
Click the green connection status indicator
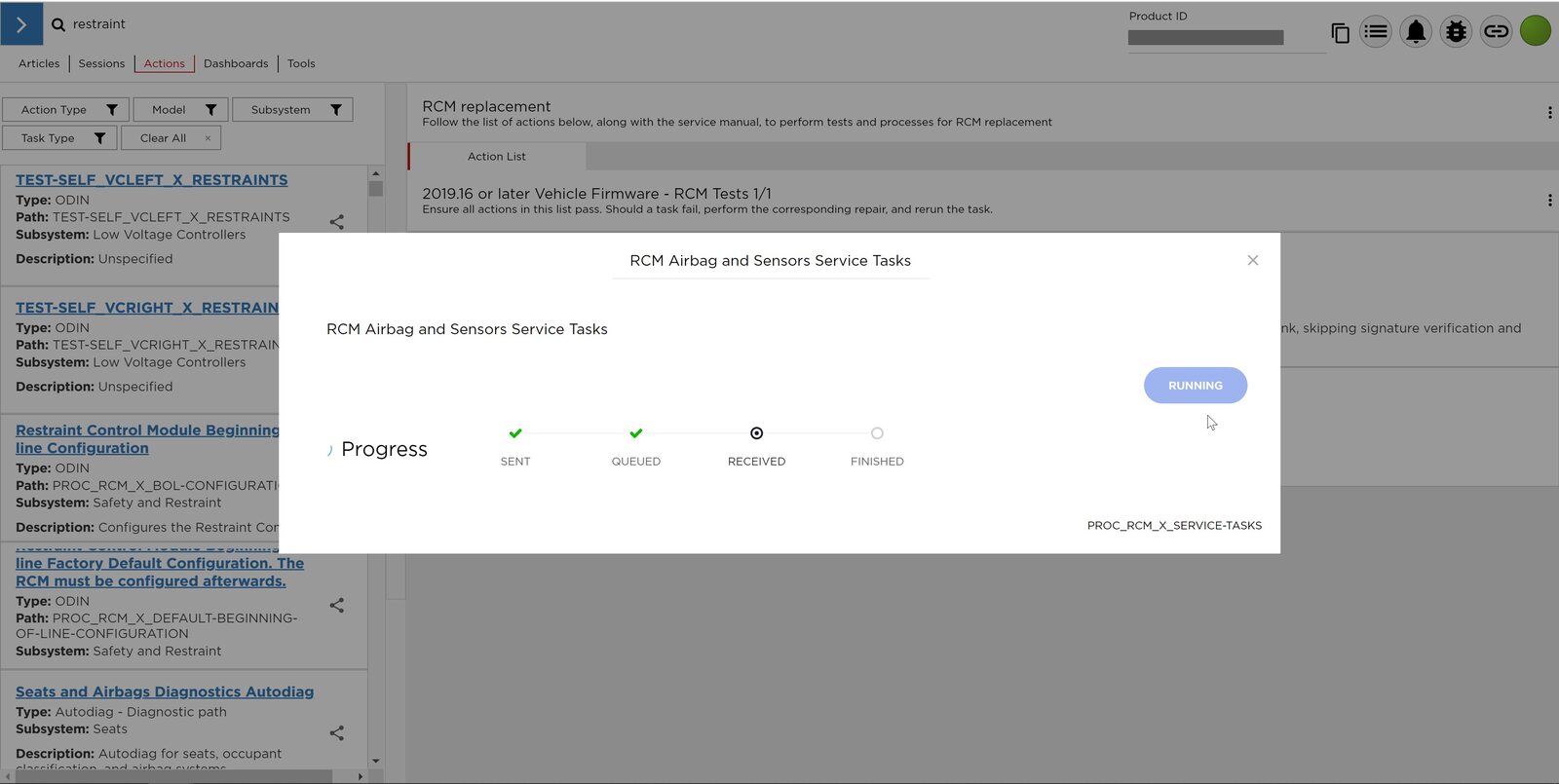(x=1536, y=31)
